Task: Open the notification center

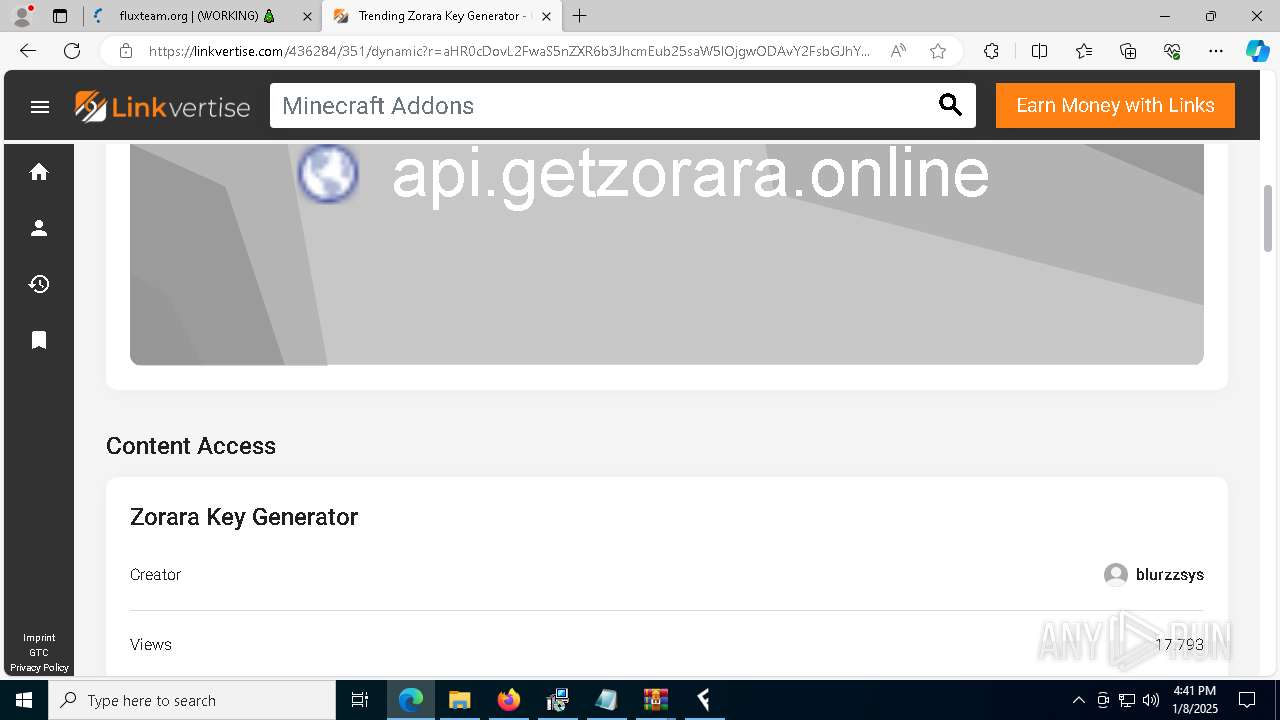Action: (x=1247, y=700)
